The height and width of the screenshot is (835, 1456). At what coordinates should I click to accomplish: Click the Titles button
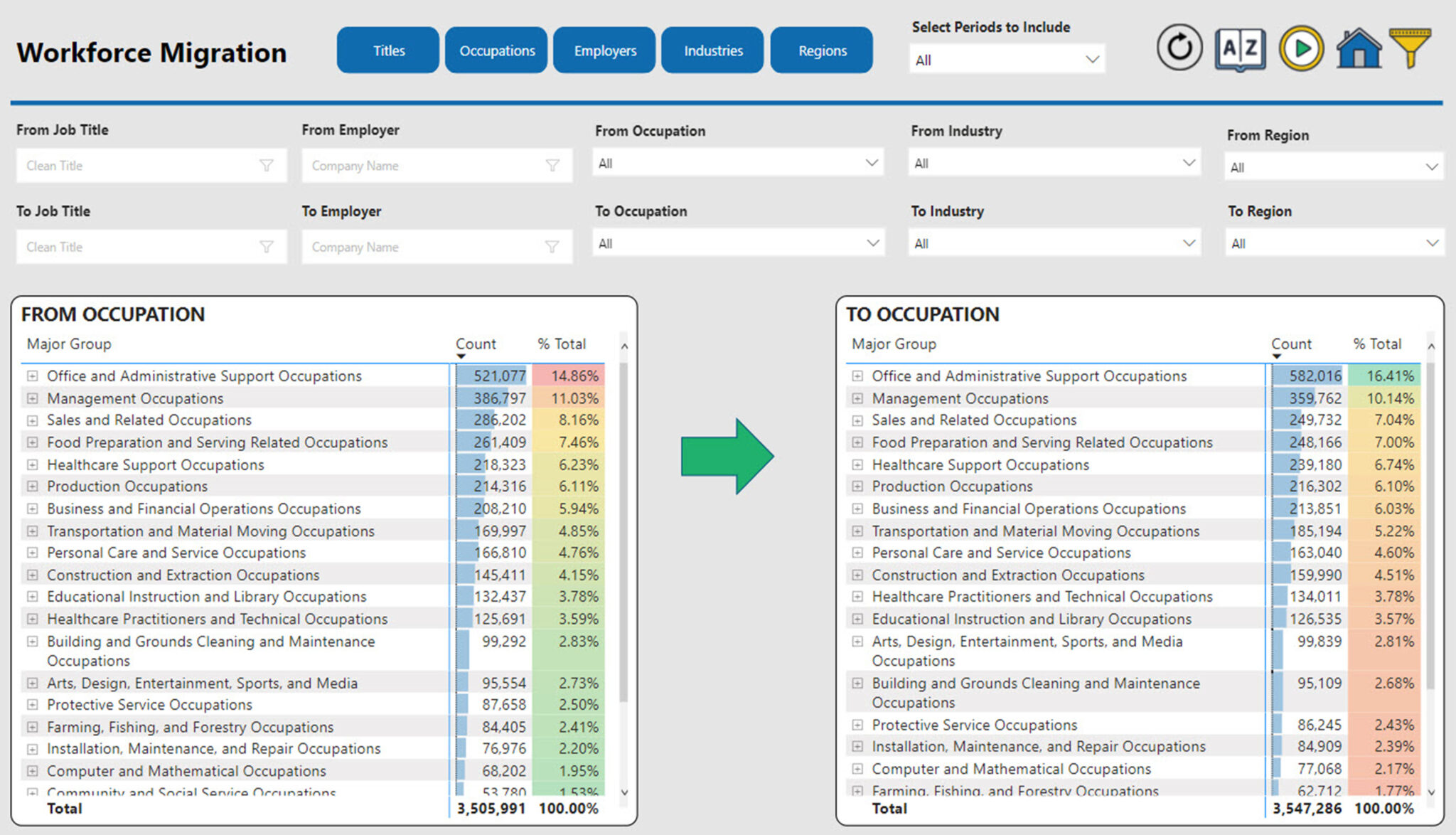(388, 50)
